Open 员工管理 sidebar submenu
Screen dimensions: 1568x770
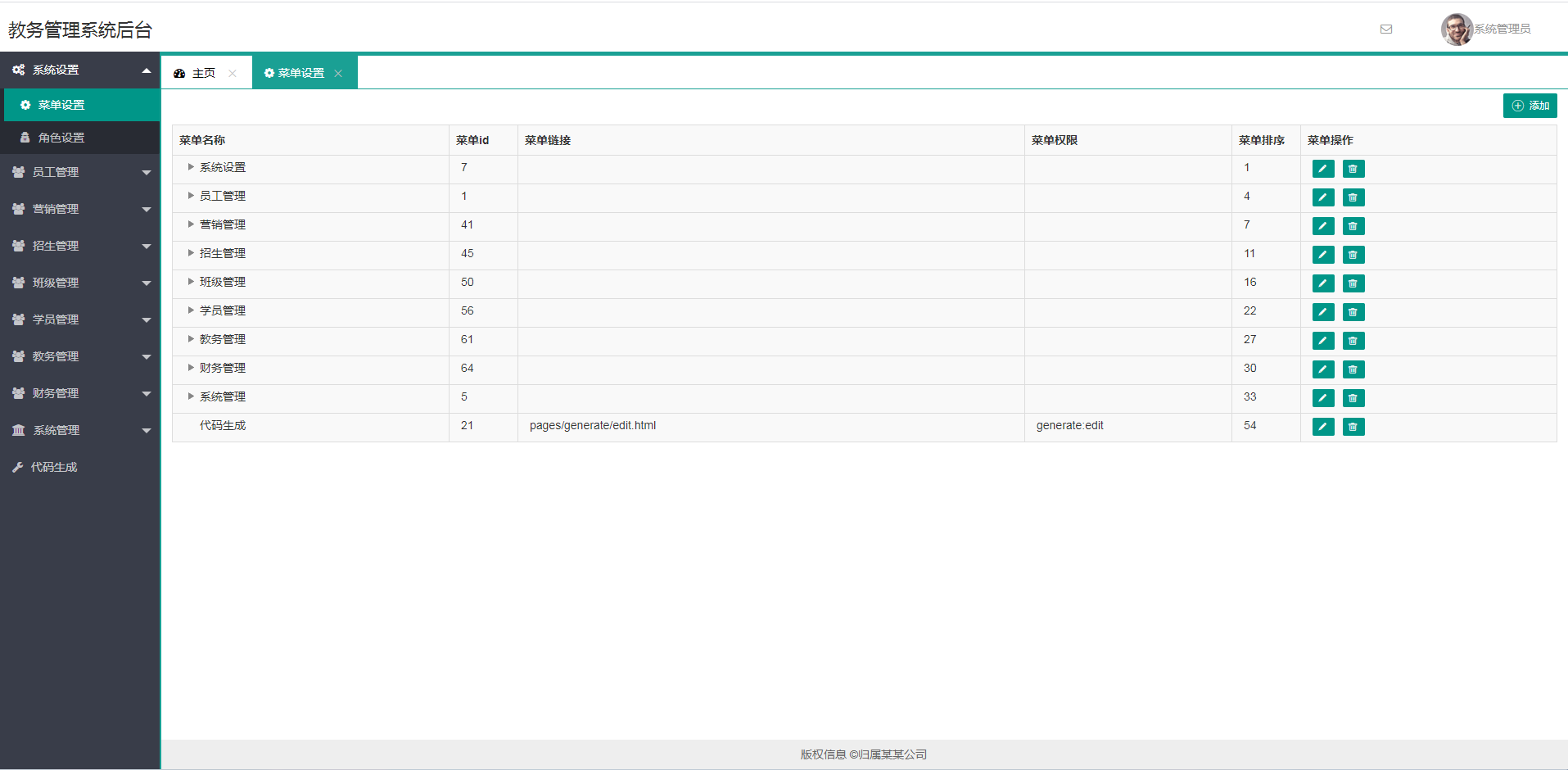pos(79,172)
